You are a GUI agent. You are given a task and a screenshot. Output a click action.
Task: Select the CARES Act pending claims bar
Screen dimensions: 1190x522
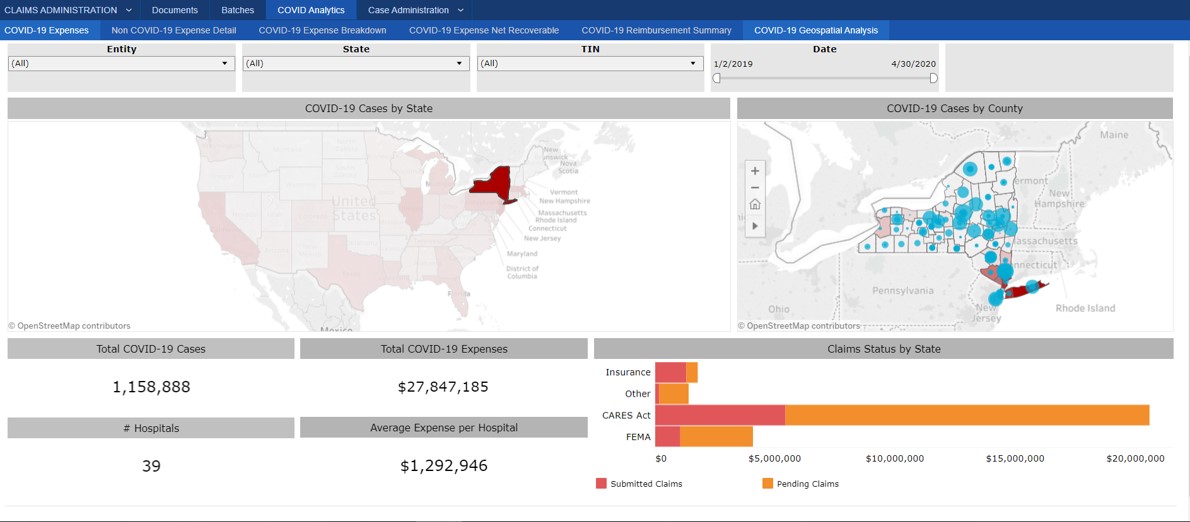click(967, 415)
